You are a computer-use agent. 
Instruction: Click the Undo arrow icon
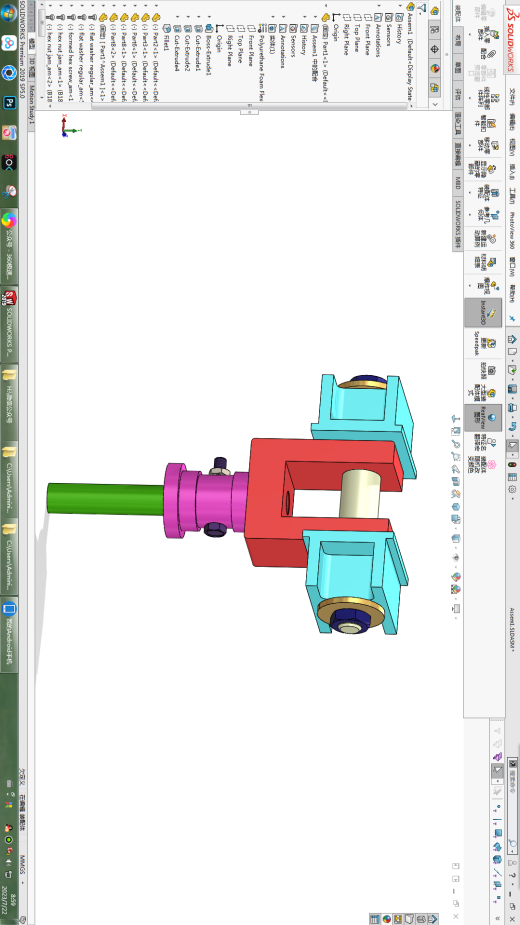[x=512, y=426]
